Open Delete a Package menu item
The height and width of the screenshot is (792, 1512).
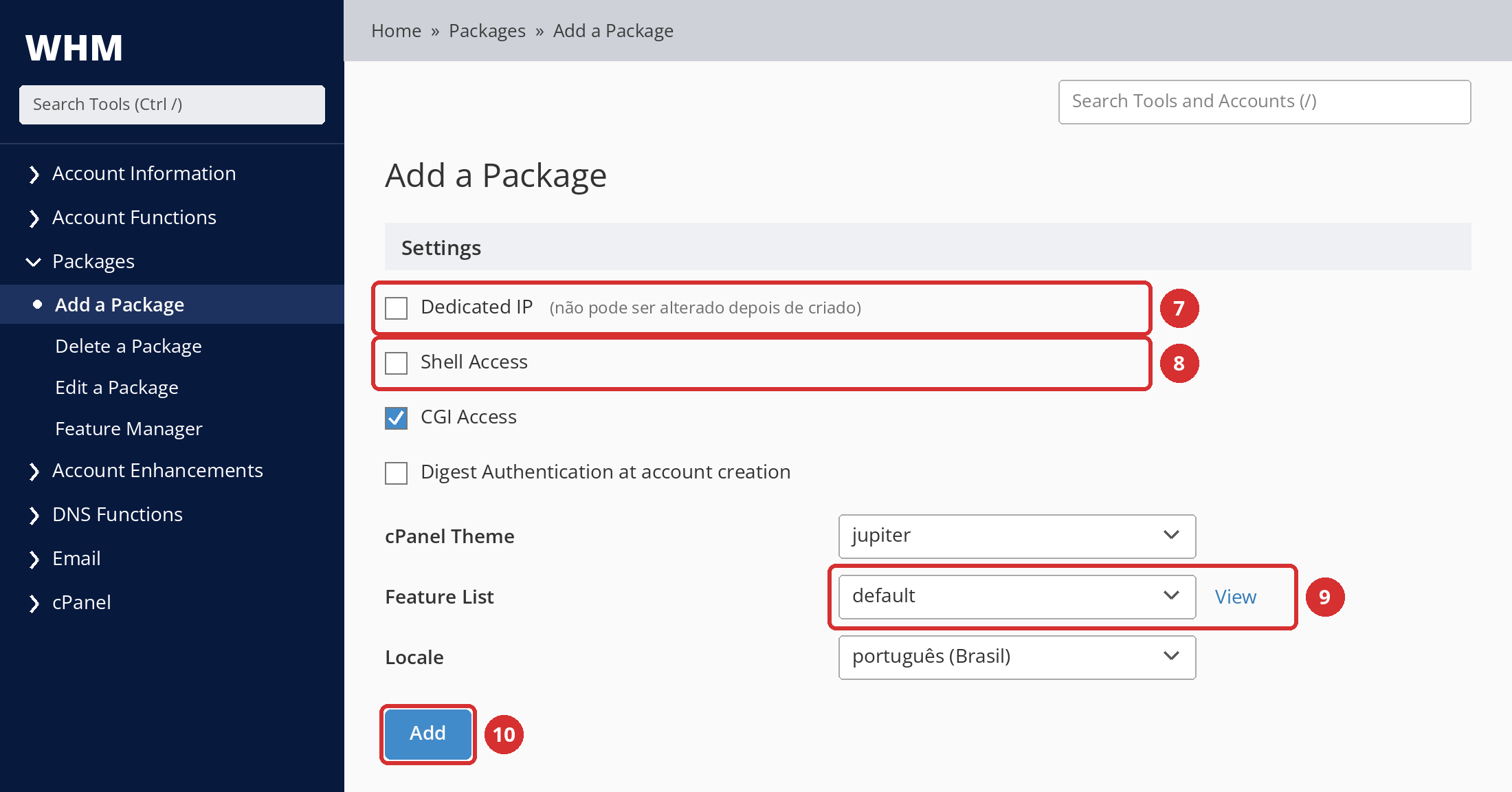pos(129,346)
